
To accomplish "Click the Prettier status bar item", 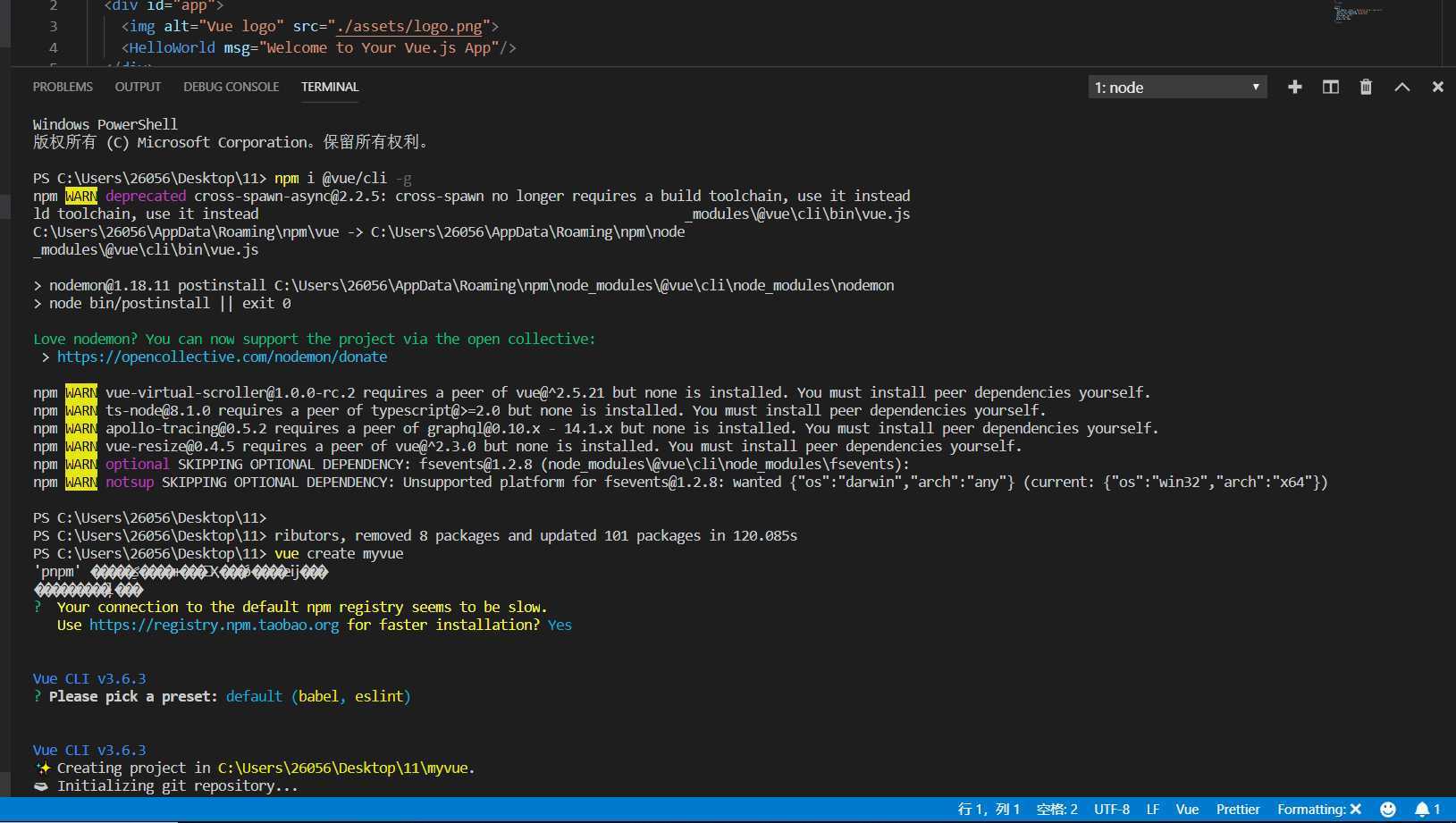I will click(x=1238, y=810).
